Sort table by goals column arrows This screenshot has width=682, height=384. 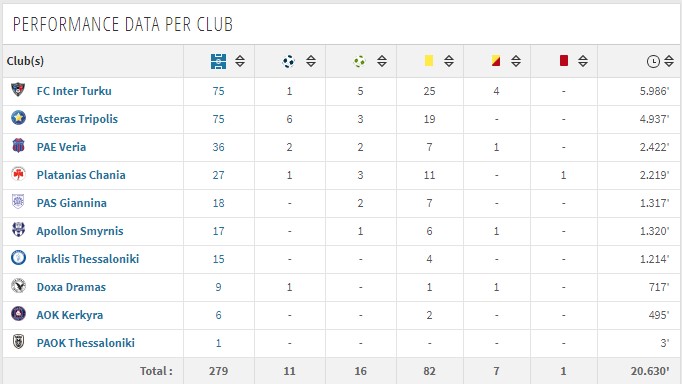tap(311, 61)
